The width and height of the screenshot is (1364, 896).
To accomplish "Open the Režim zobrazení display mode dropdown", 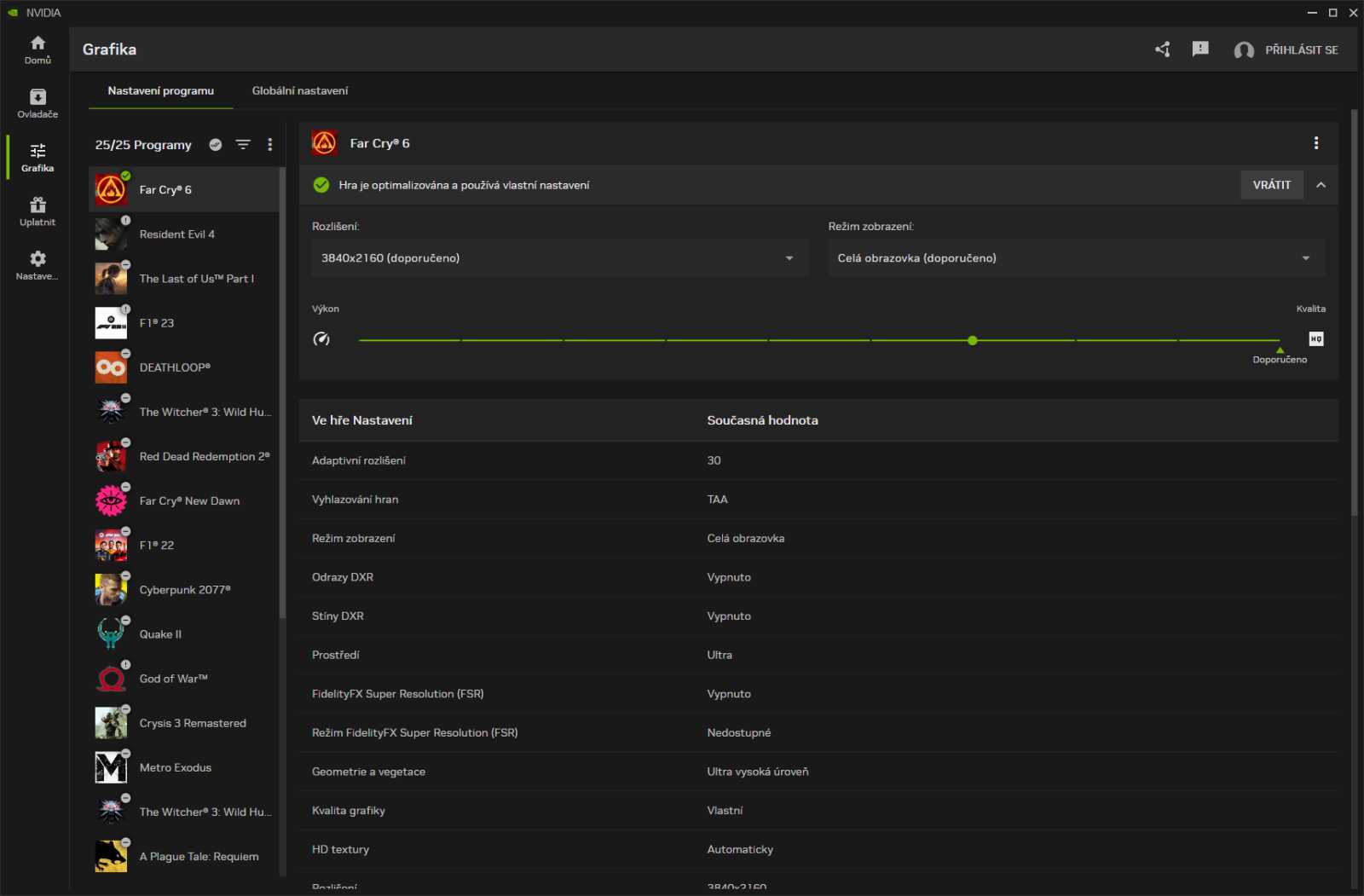I will coord(1076,258).
